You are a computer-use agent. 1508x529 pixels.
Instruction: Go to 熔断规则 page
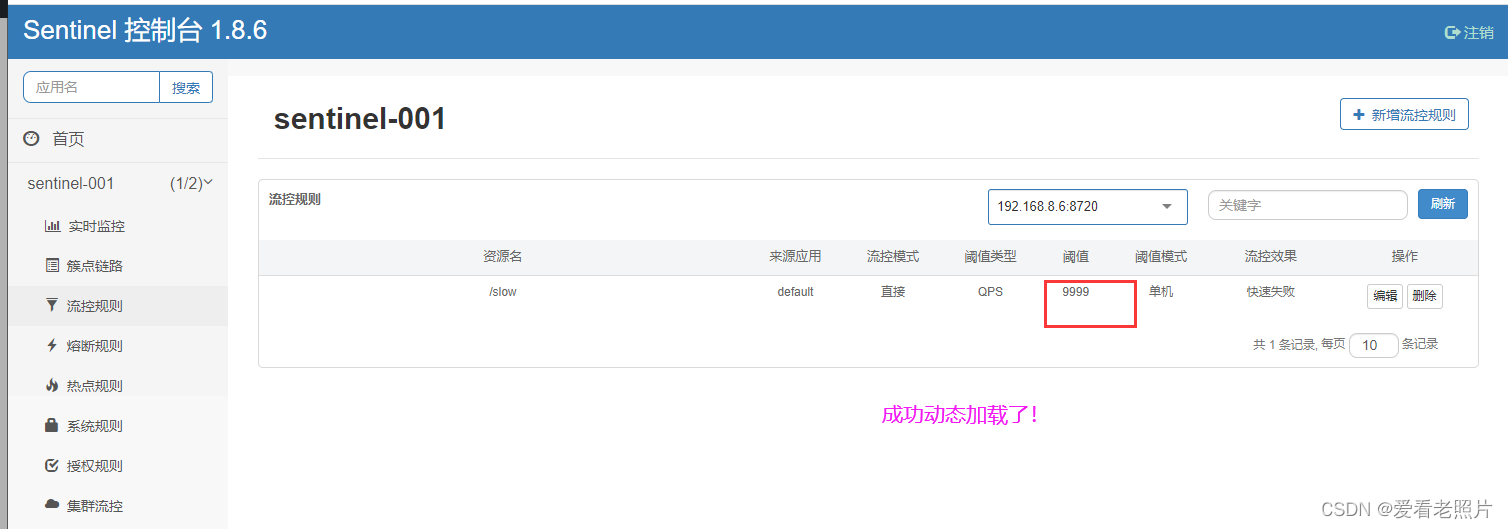pos(96,346)
